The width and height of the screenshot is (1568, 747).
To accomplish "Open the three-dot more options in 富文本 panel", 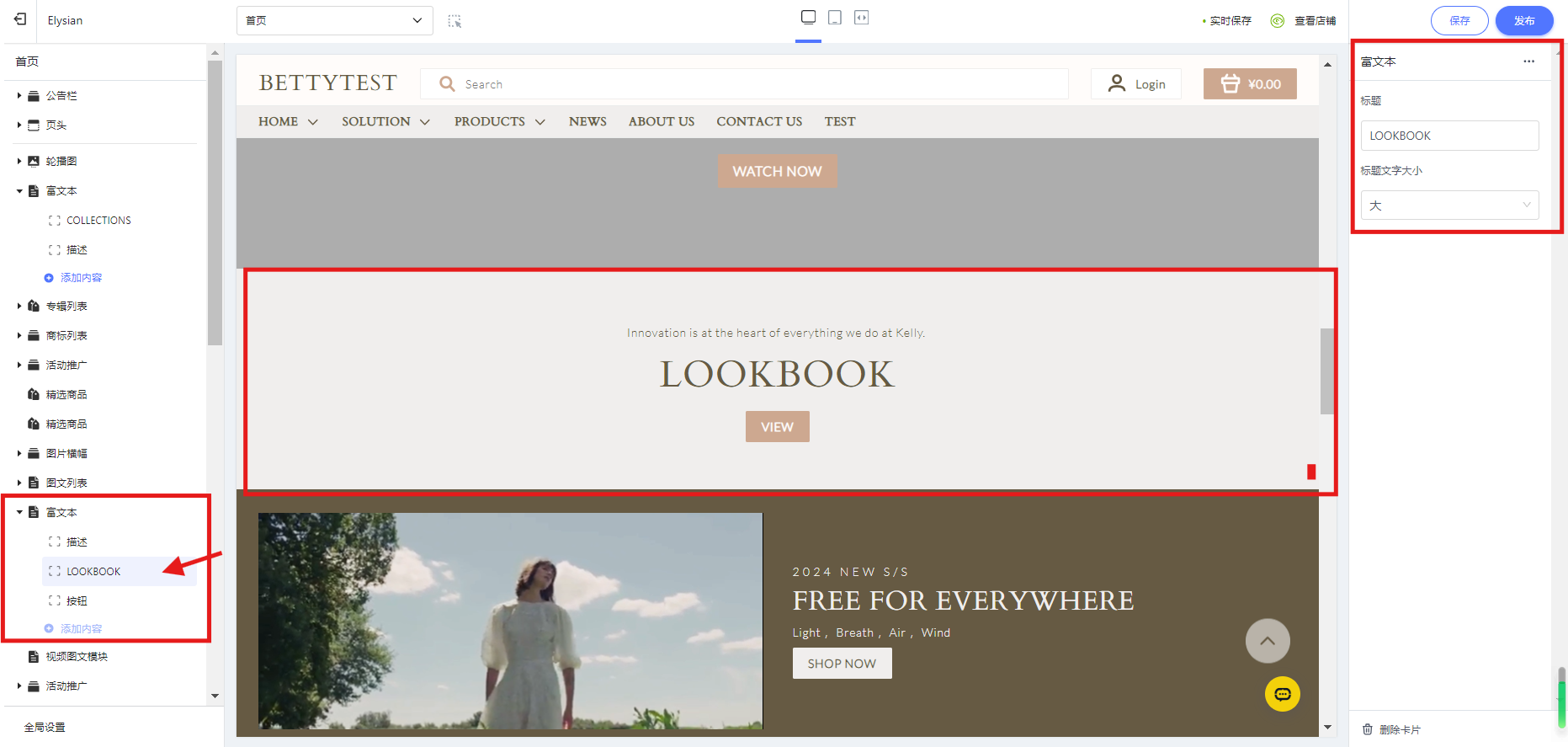I will (x=1528, y=61).
